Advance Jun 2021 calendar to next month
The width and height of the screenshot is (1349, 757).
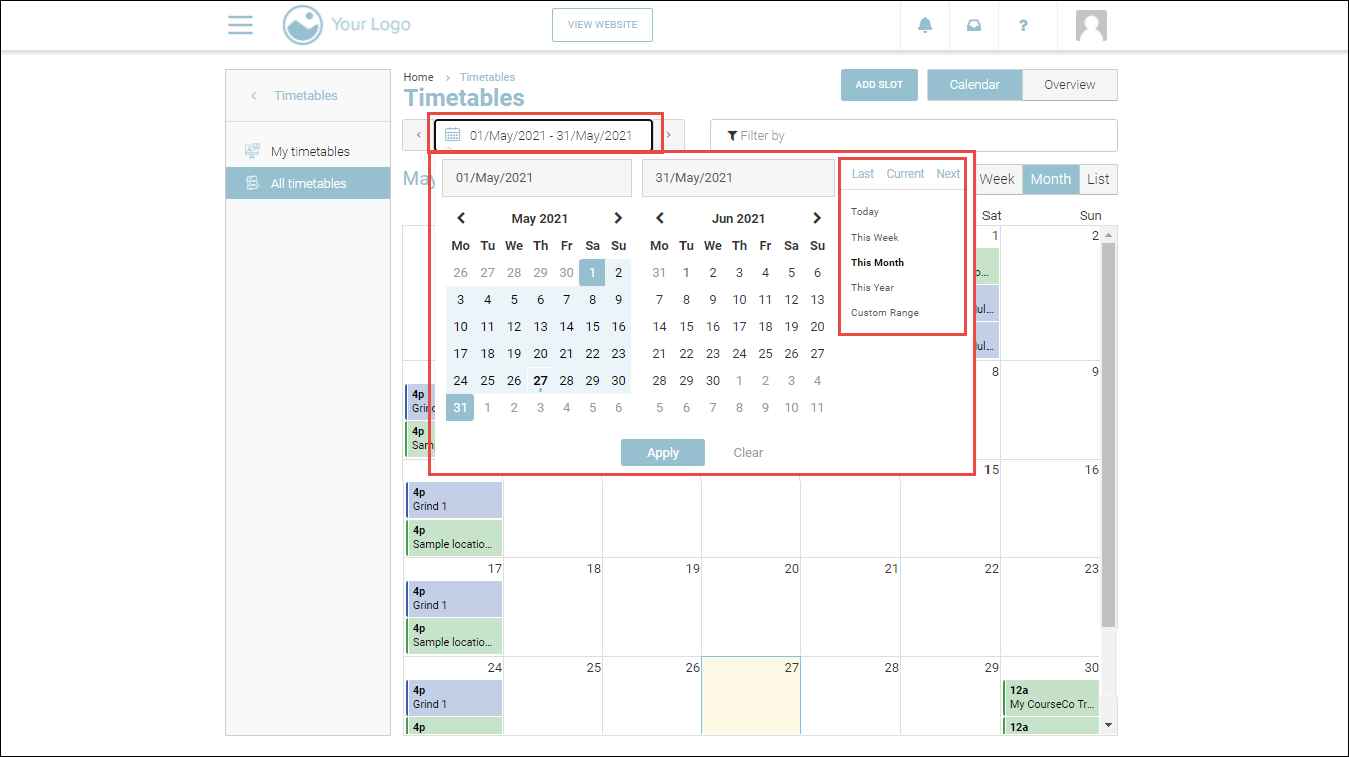pos(817,218)
